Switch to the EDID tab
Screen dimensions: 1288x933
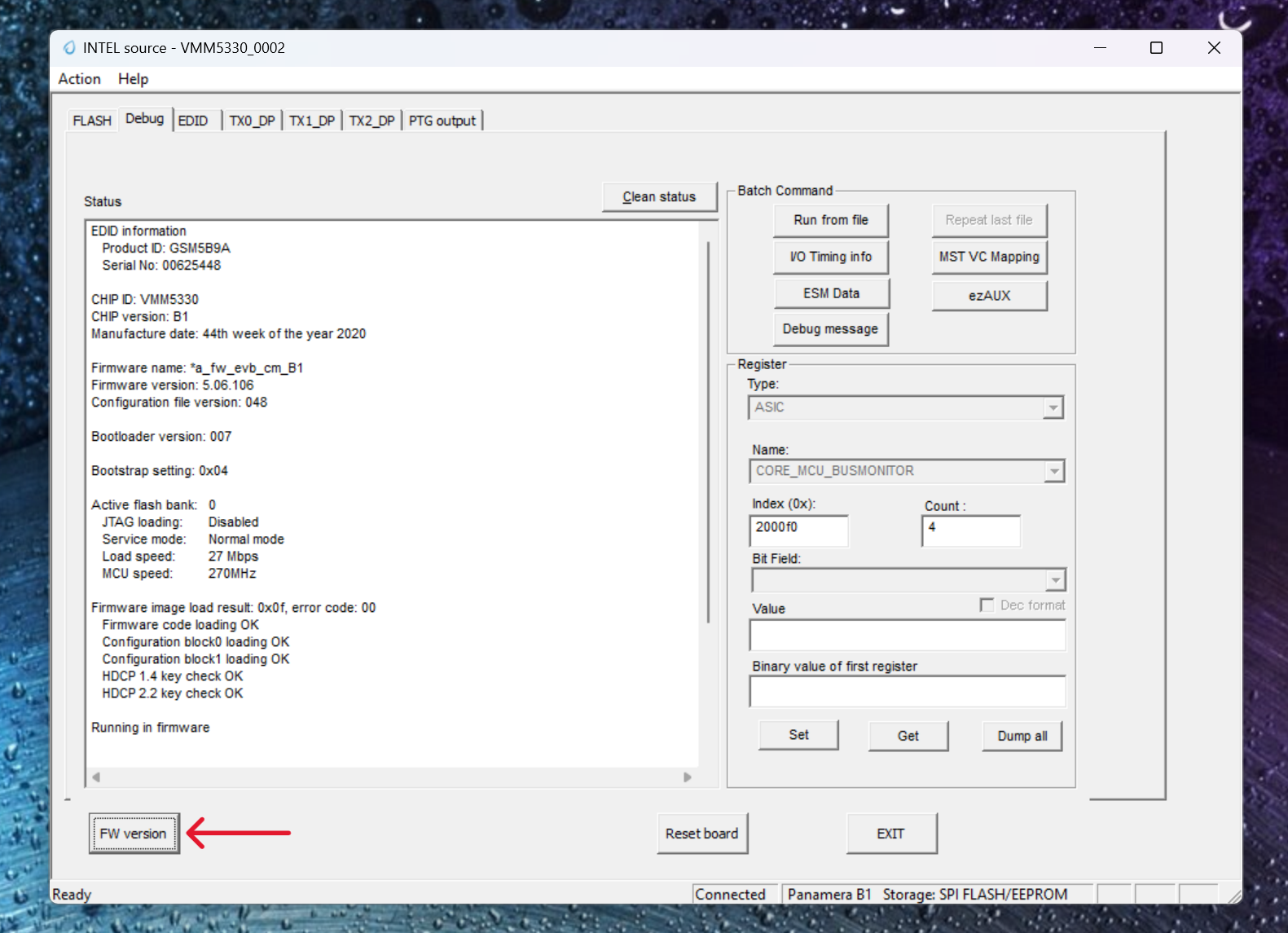click(193, 121)
